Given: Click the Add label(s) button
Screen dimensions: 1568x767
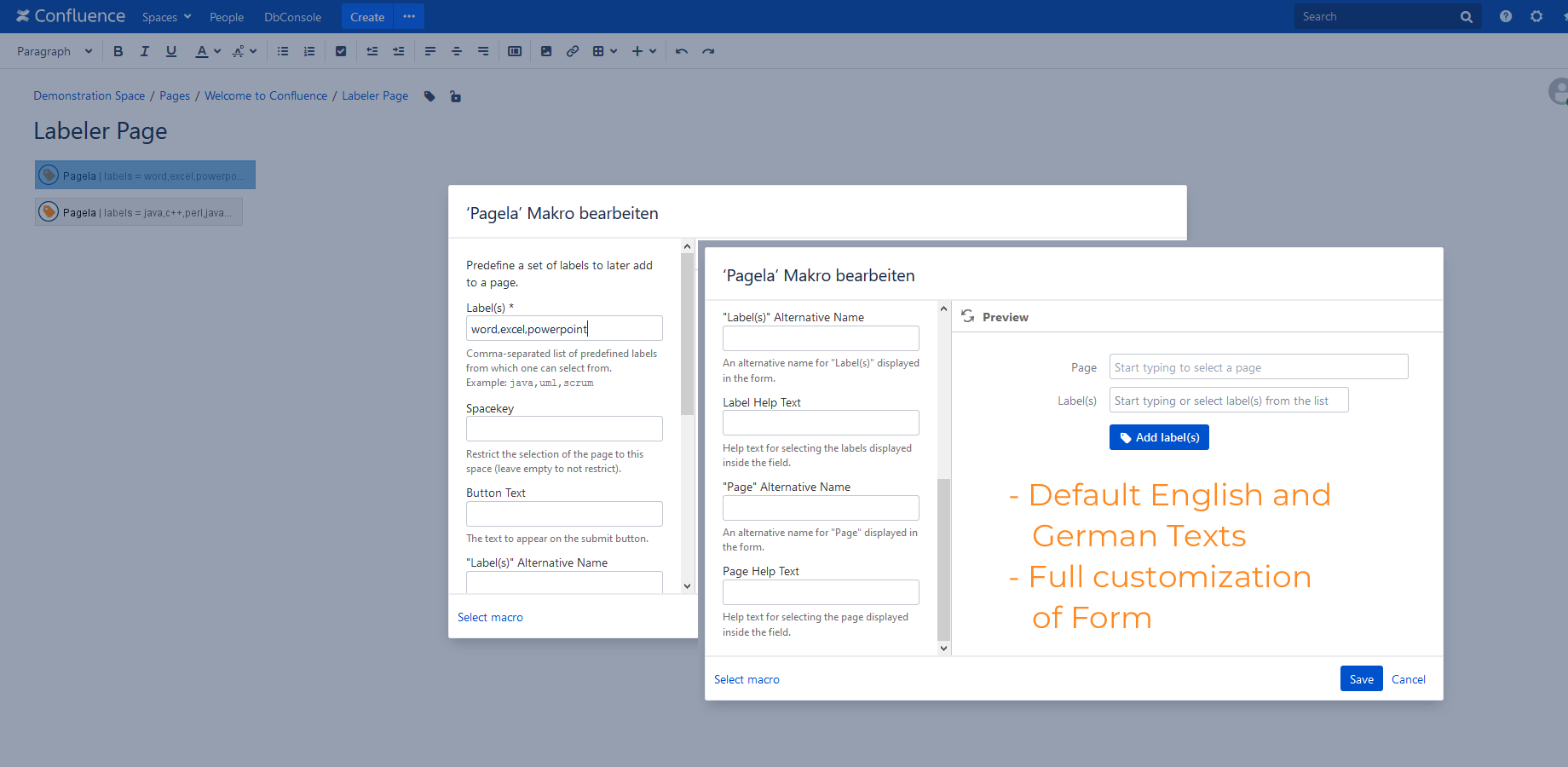Looking at the screenshot, I should pyautogui.click(x=1159, y=437).
